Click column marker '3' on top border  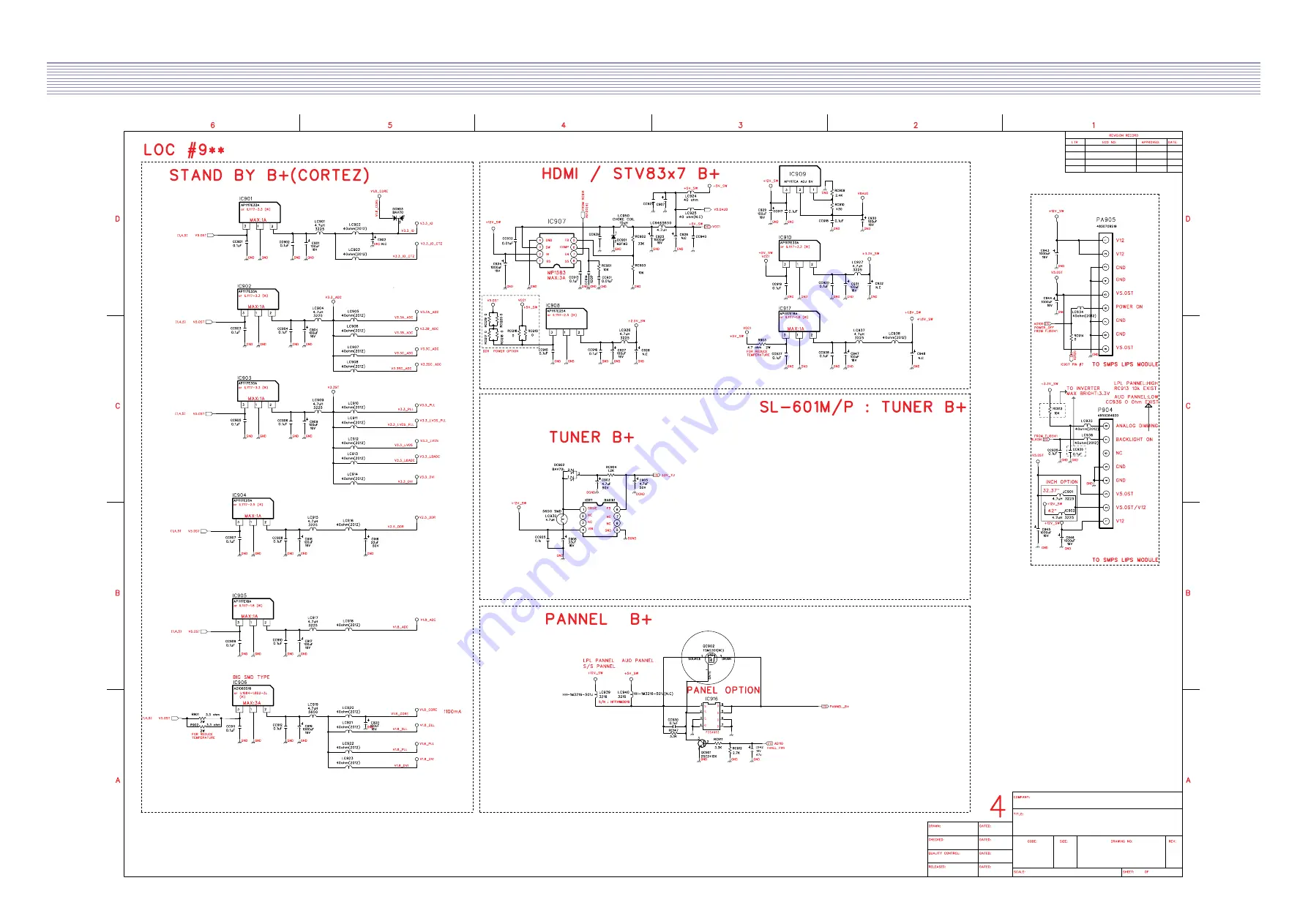[740, 125]
